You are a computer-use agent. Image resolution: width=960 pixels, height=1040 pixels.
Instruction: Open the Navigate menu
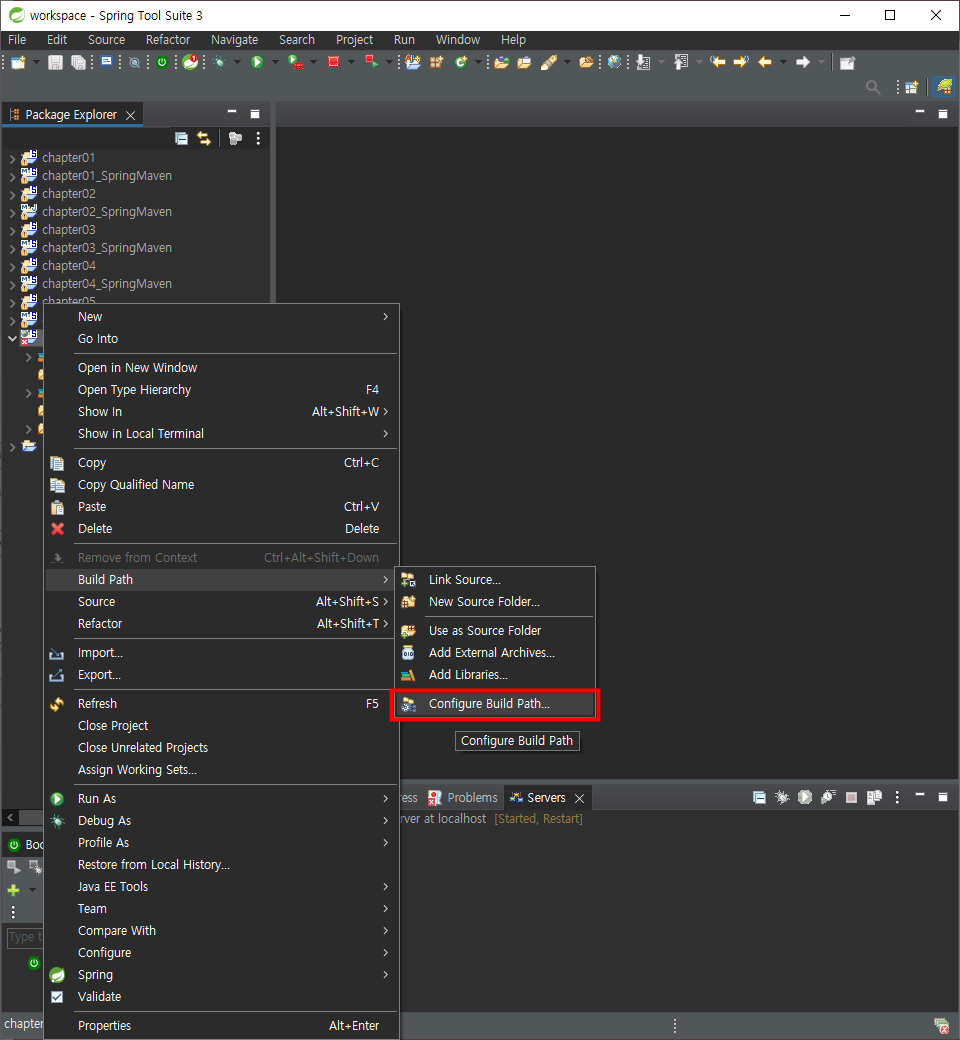[x=234, y=40]
